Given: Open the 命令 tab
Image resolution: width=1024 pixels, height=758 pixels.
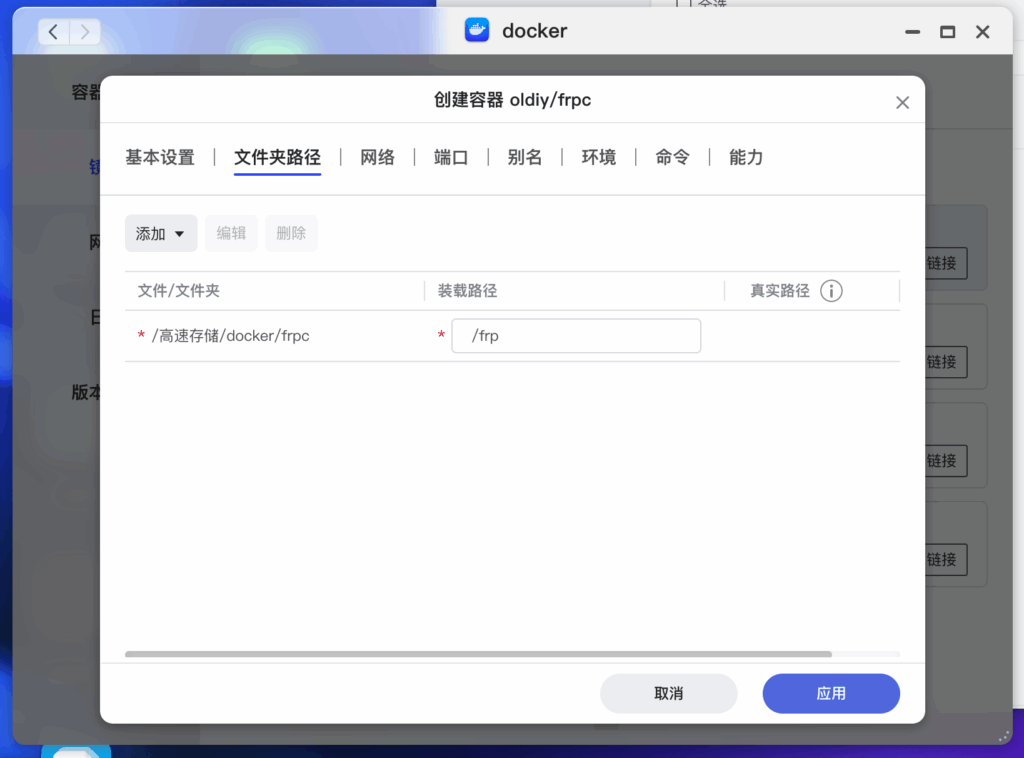Looking at the screenshot, I should pos(671,157).
